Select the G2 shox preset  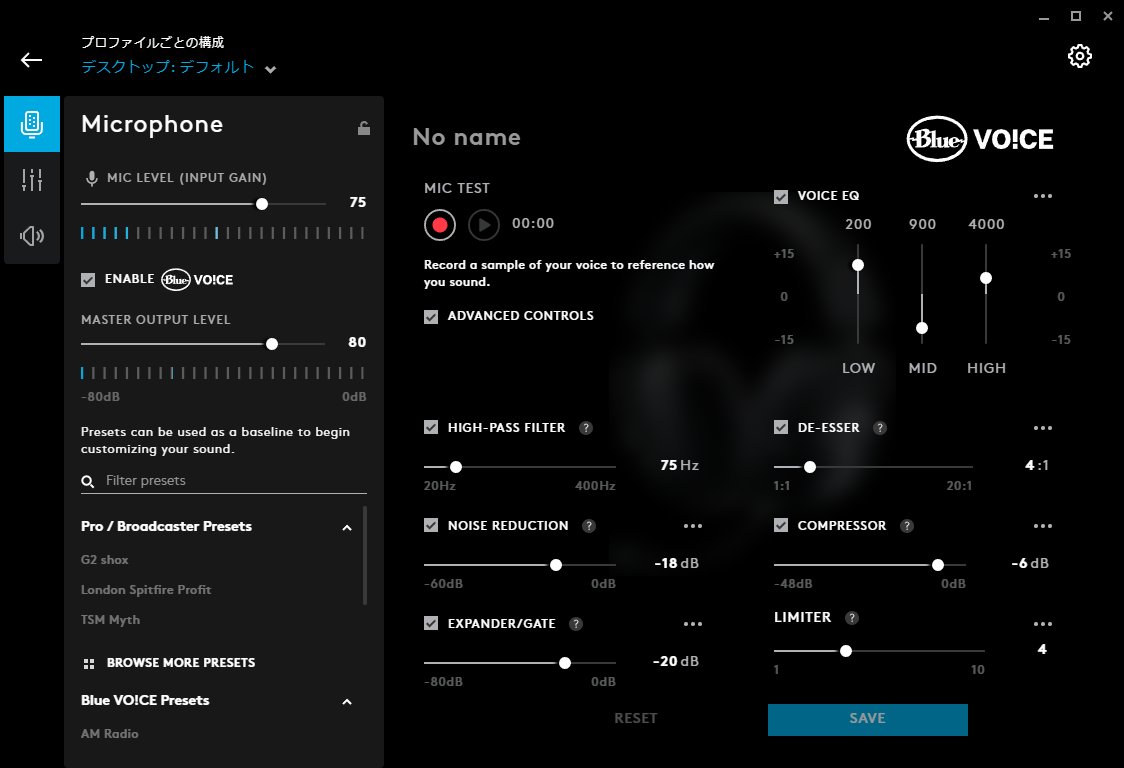tap(105, 559)
